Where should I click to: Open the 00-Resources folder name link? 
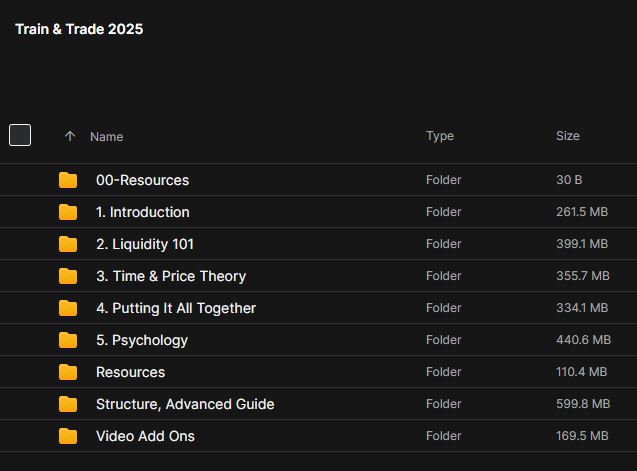[142, 180]
